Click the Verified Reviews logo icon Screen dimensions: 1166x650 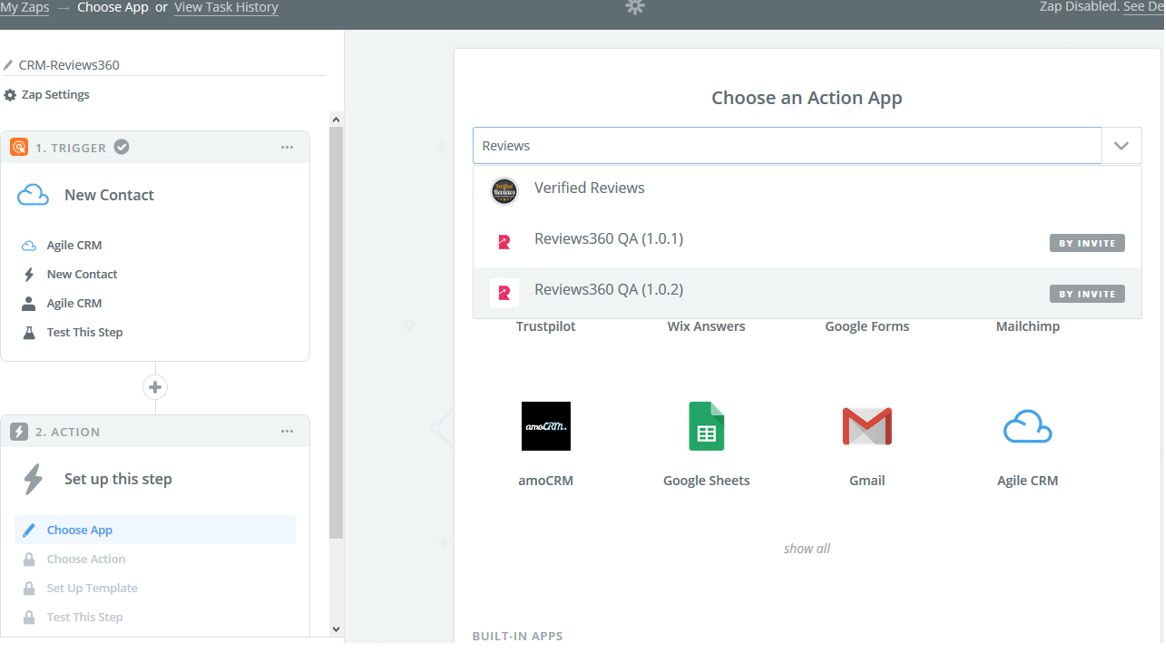point(504,191)
